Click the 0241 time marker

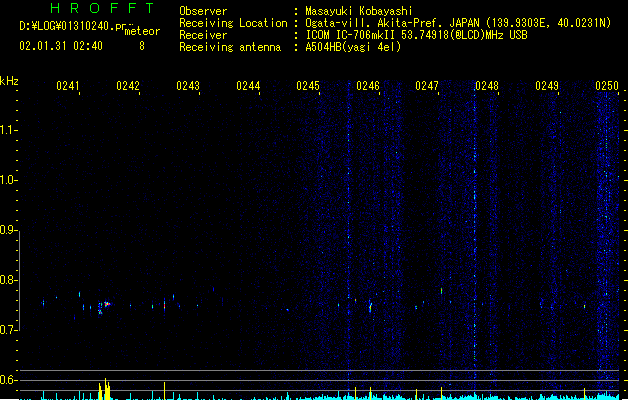[x=68, y=85]
